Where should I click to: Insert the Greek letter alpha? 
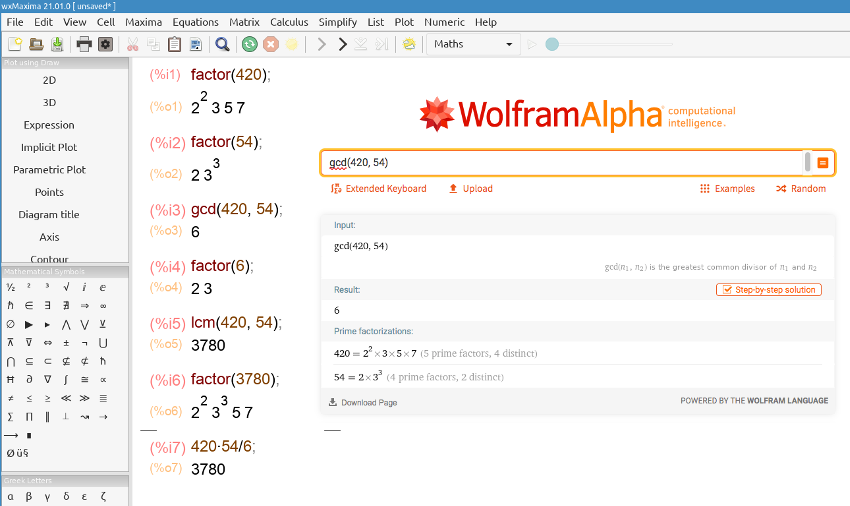[10, 496]
